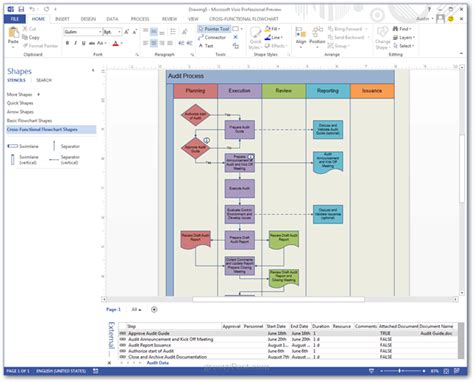The width and height of the screenshot is (474, 382).
Task: Click the macro recording icon in status bar
Action: pyautogui.click(x=95, y=371)
